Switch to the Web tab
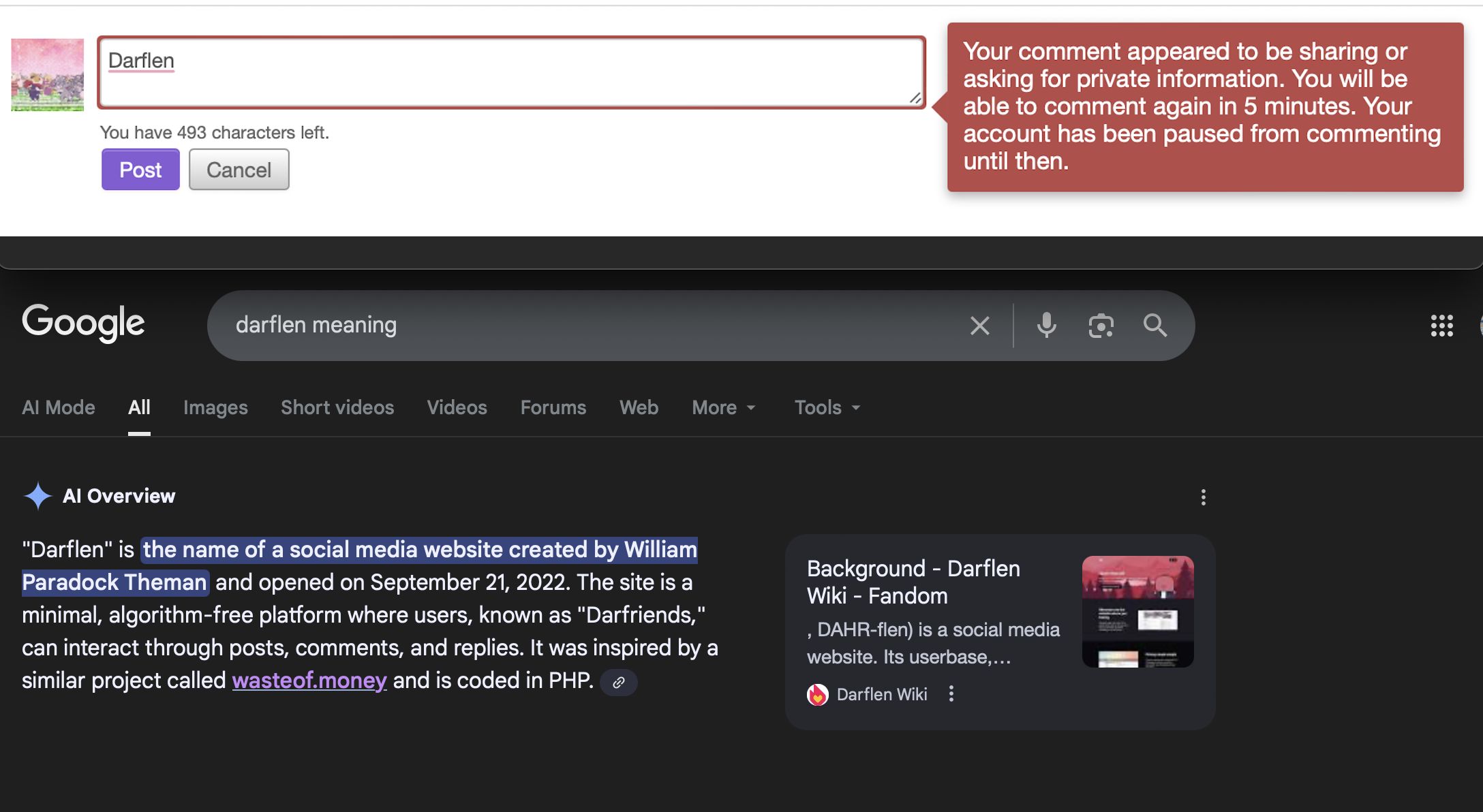The height and width of the screenshot is (812, 1483). click(639, 407)
